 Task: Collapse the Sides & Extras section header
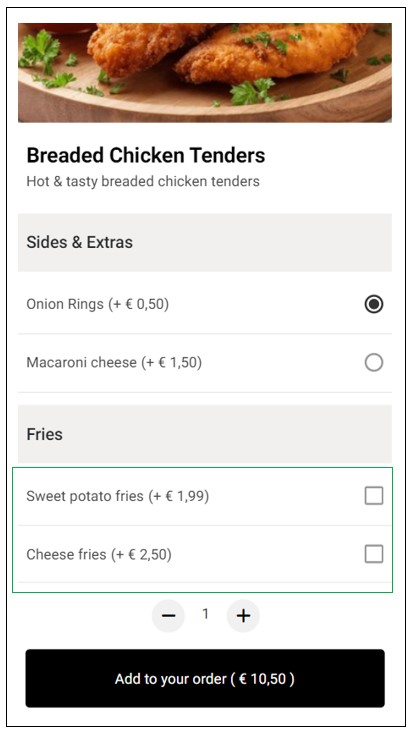(205, 242)
